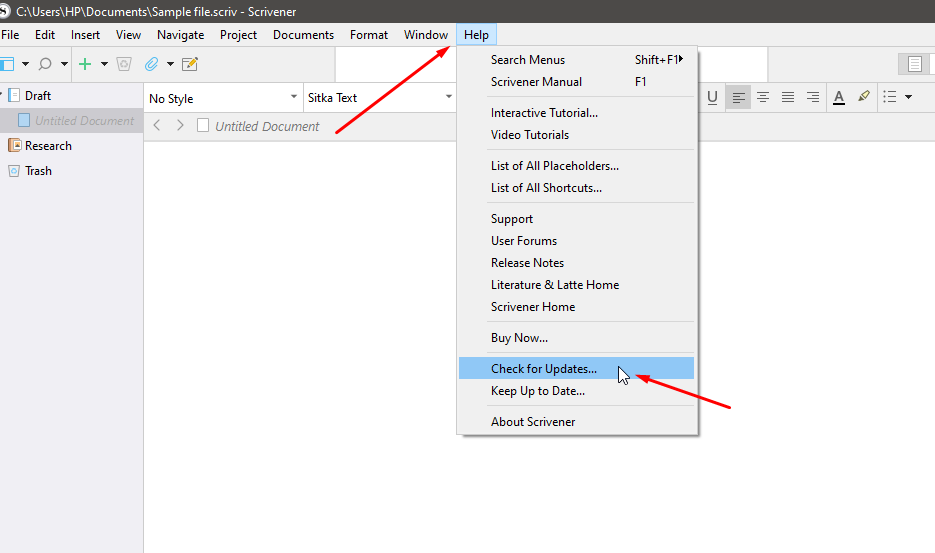Click the Search magnifier icon

[45, 64]
